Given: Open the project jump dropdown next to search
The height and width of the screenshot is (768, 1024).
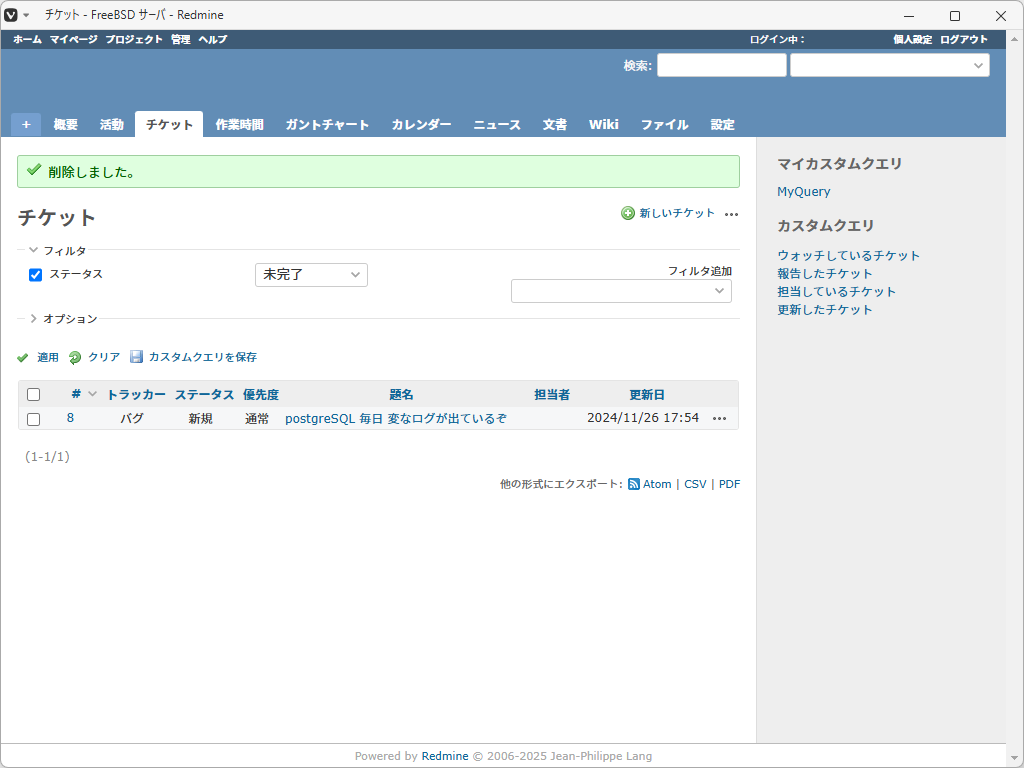Looking at the screenshot, I should coord(889,65).
